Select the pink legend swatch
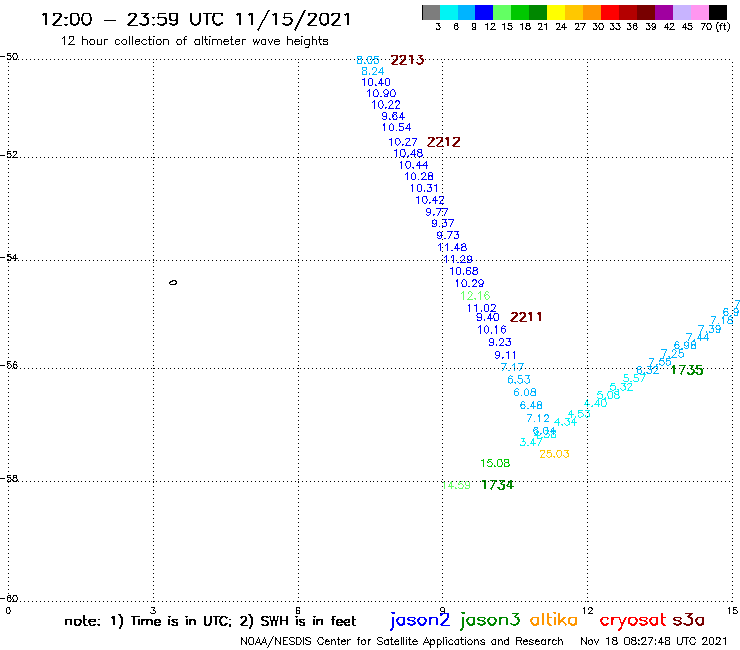The height and width of the screenshot is (650, 740). point(699,13)
